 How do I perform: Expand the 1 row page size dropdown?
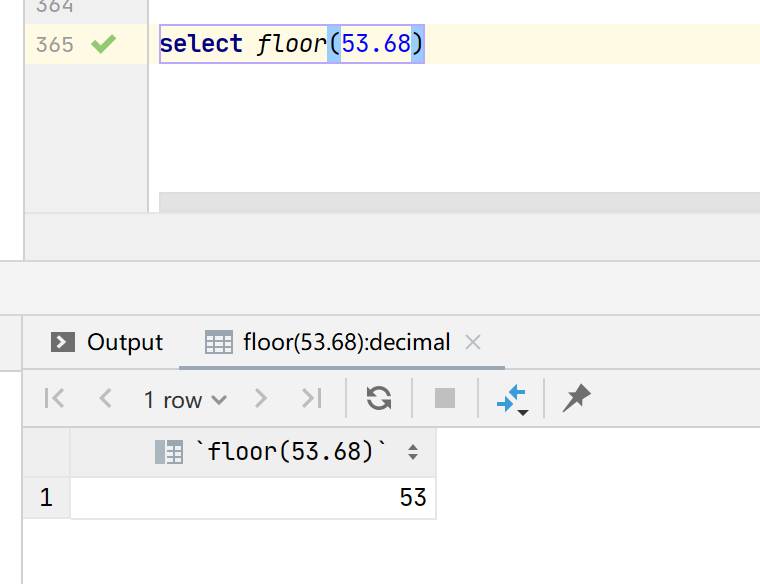(185, 400)
